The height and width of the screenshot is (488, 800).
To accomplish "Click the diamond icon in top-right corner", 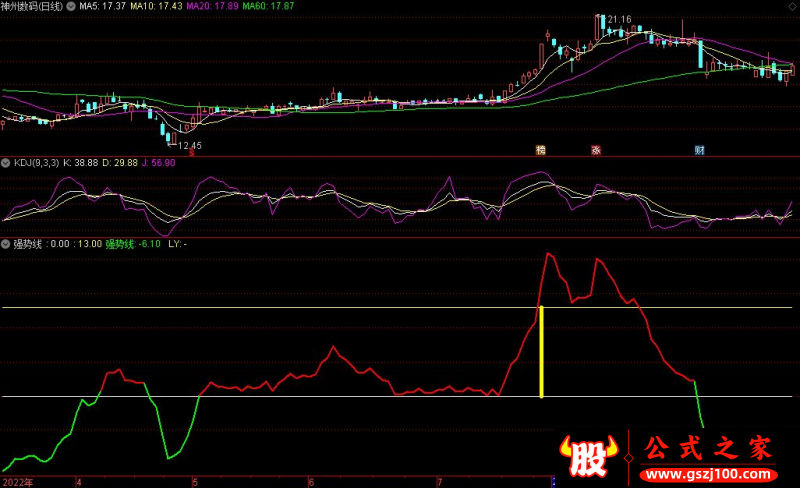I will pos(792,7).
